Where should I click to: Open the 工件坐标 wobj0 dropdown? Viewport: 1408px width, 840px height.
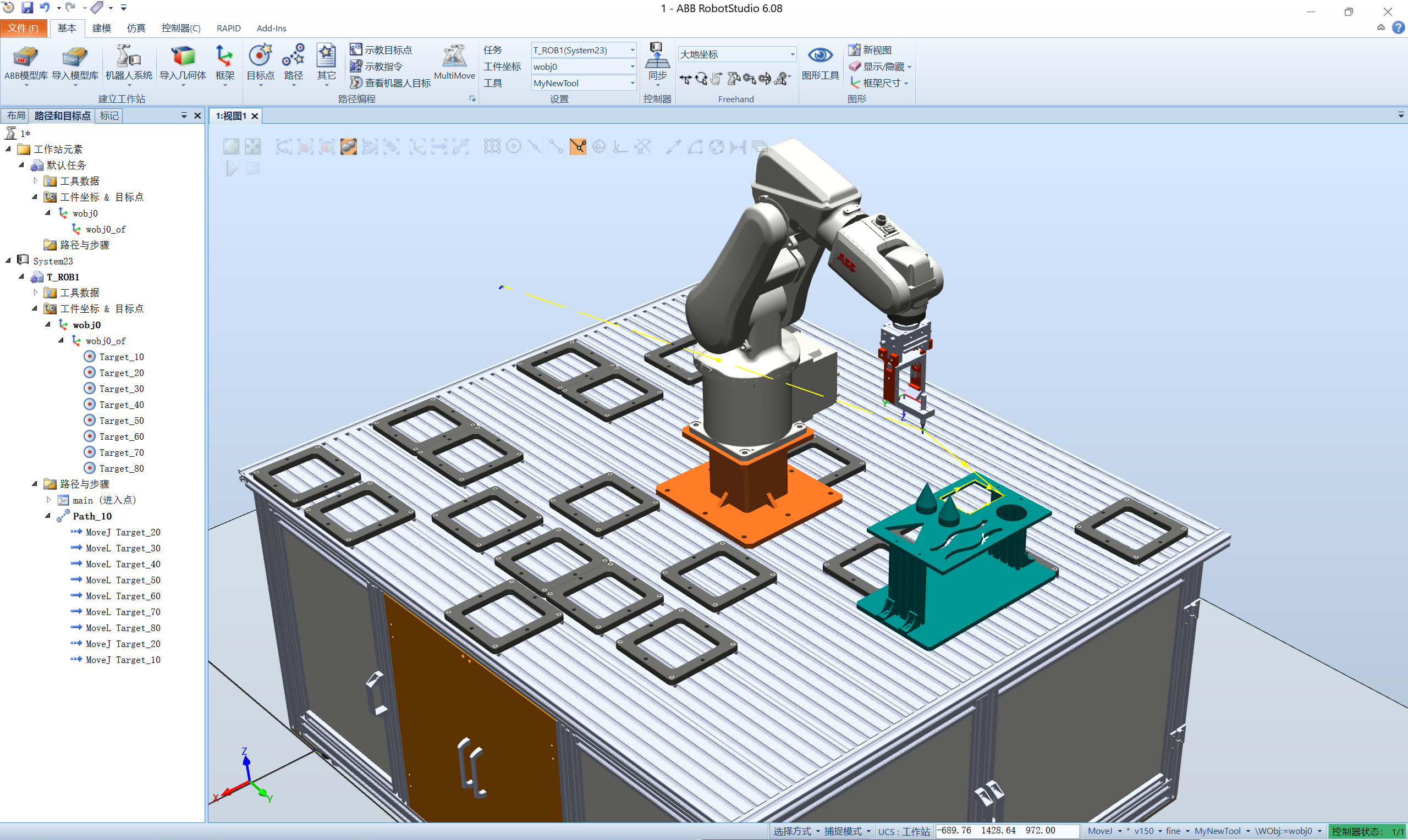tap(584, 66)
